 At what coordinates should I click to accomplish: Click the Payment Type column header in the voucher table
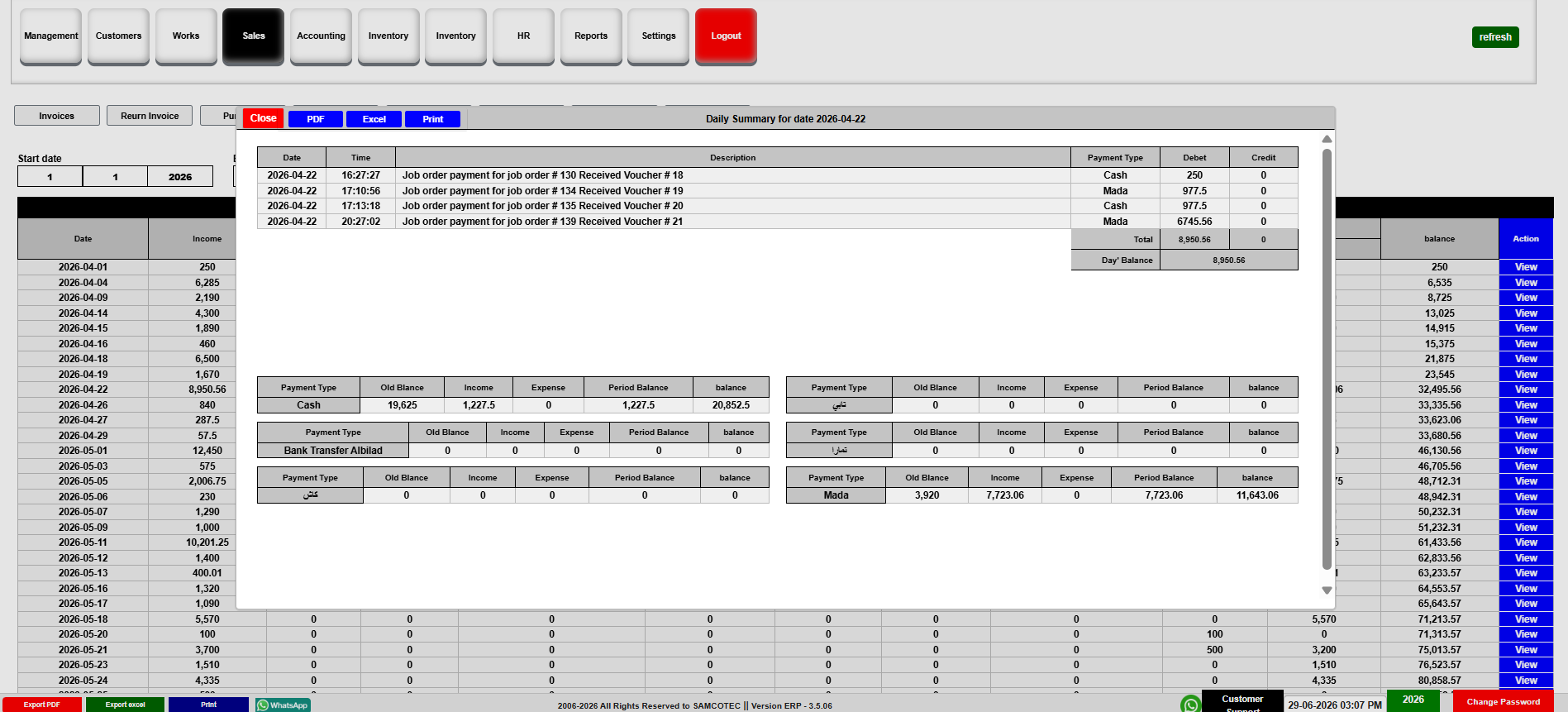pos(1115,158)
